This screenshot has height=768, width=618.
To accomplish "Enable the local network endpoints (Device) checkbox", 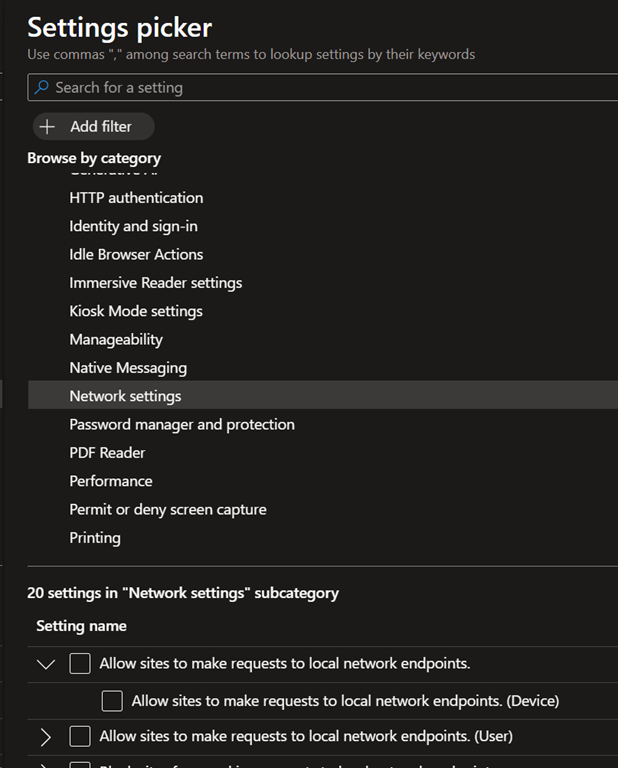I will [x=112, y=701].
